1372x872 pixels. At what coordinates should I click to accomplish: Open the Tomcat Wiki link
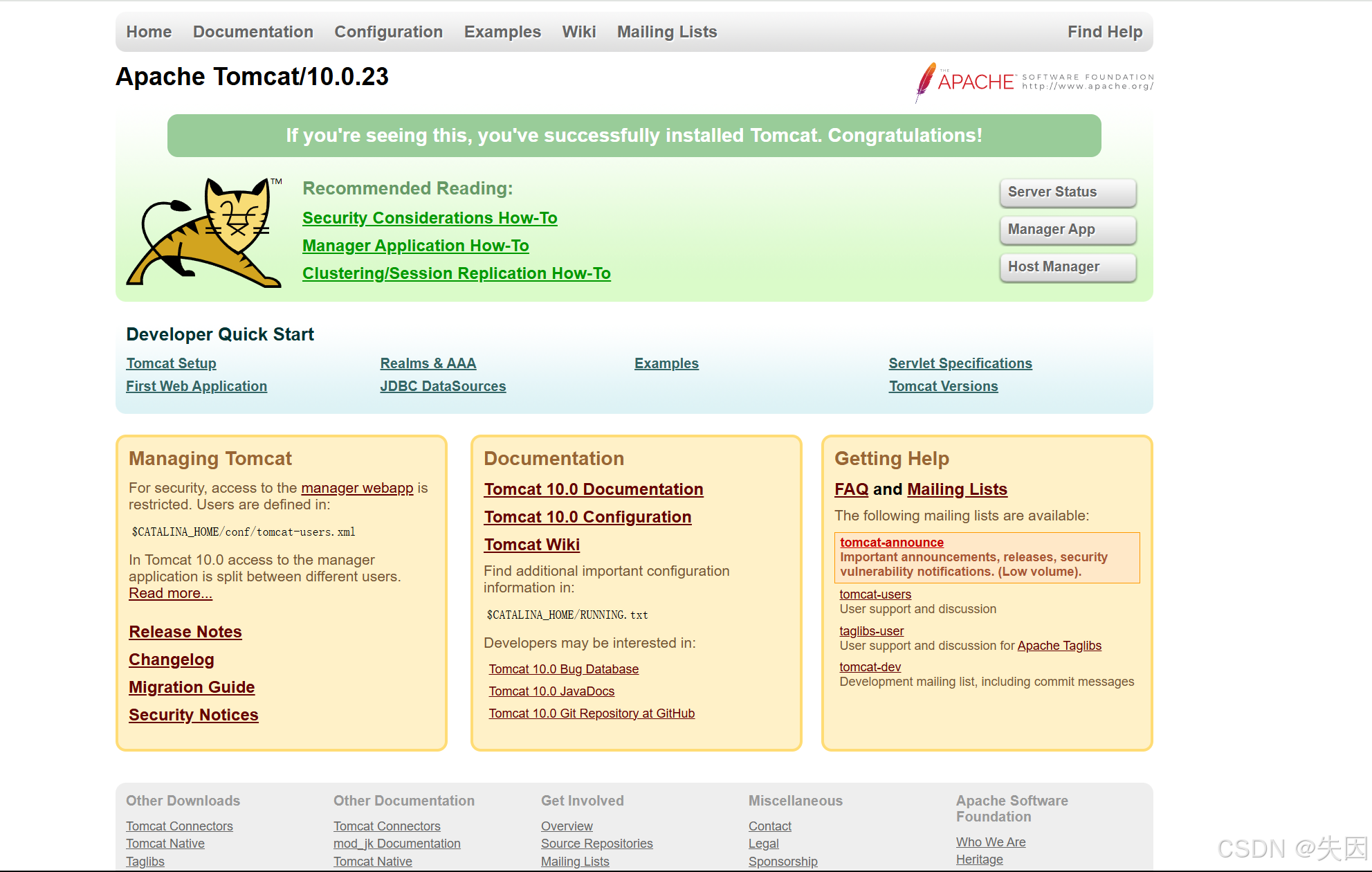(x=532, y=545)
